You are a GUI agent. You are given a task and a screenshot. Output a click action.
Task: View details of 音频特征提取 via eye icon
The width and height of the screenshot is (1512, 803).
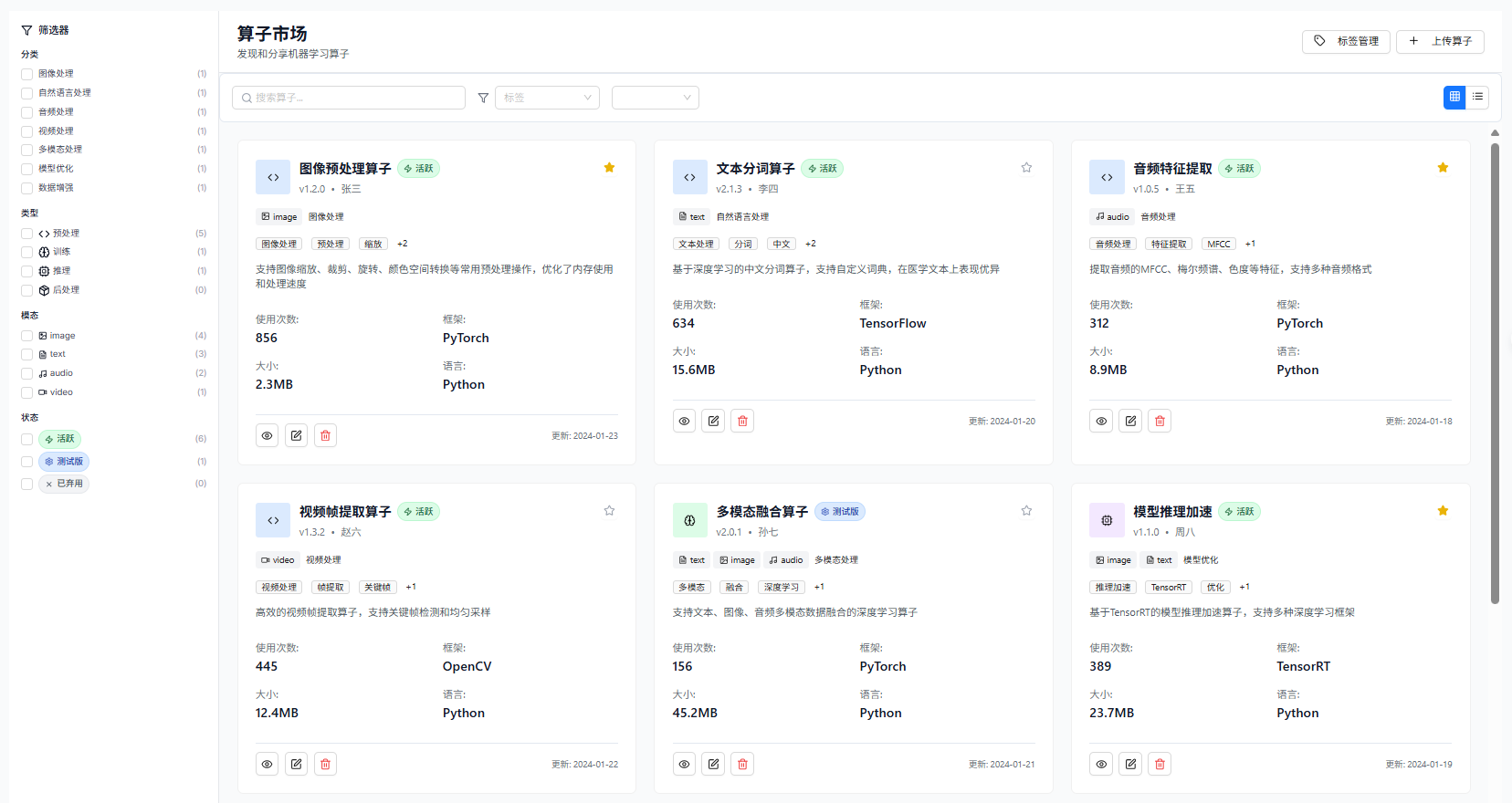point(1101,422)
